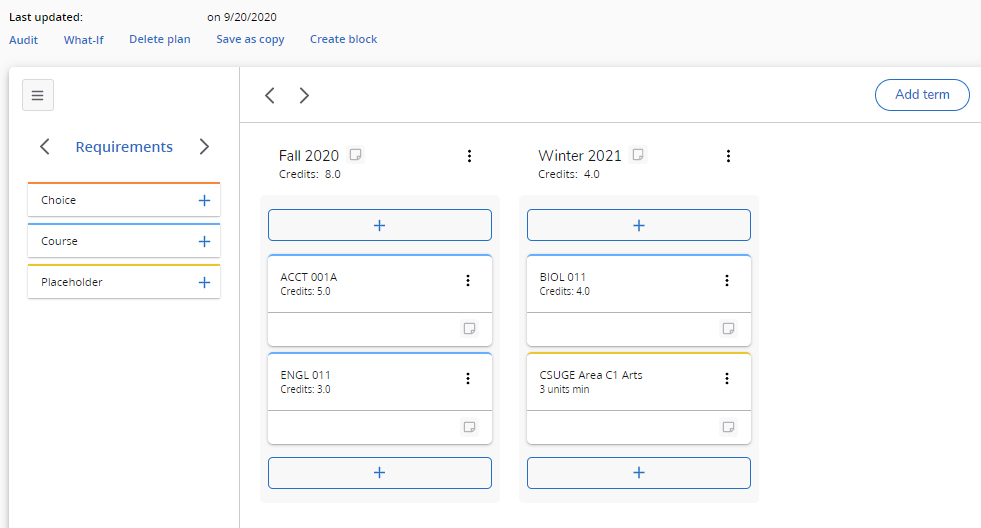Open the What-If link
Viewport: 981px width, 528px height.
click(x=84, y=40)
